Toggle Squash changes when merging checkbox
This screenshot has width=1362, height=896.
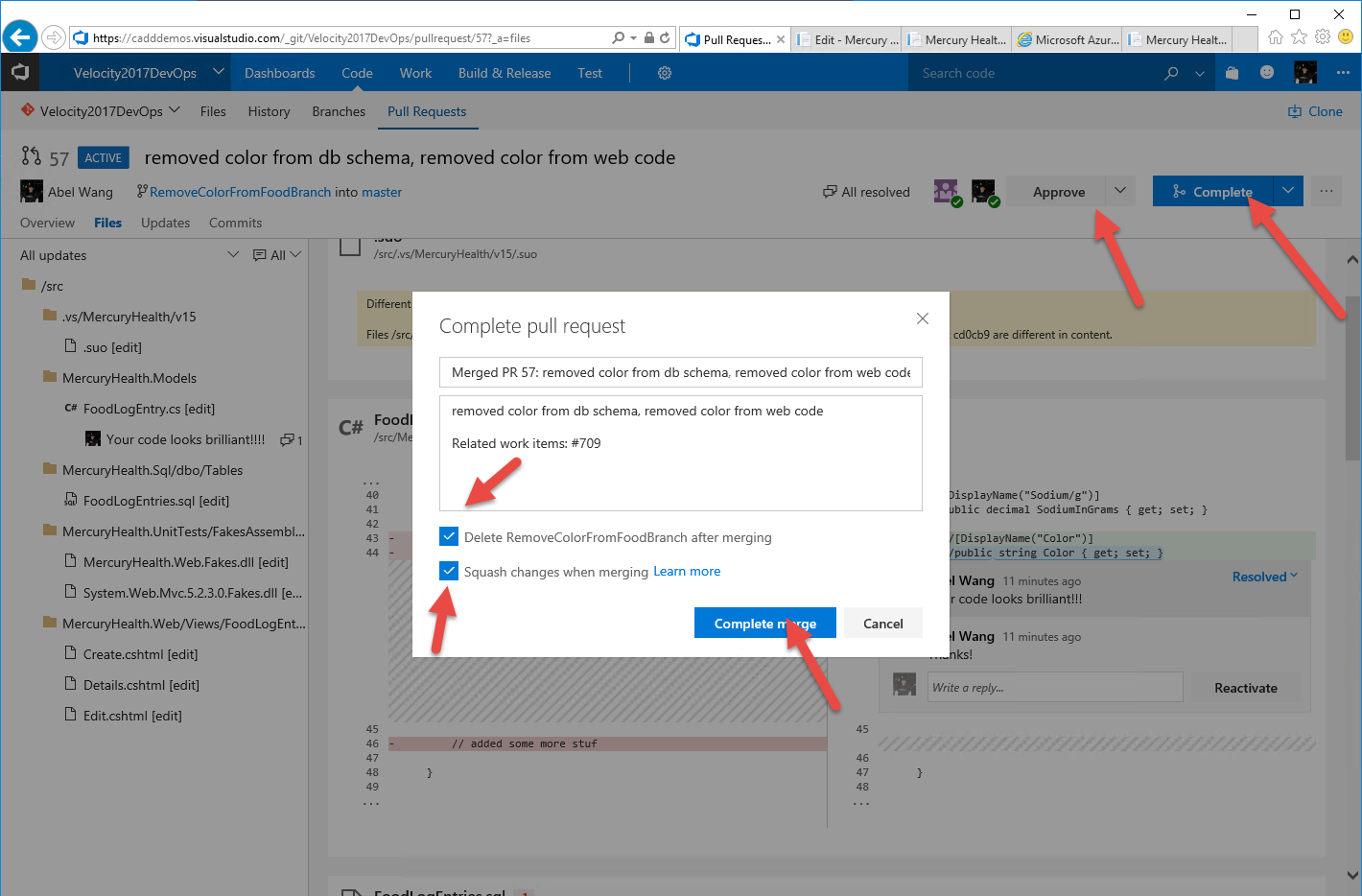pyautogui.click(x=449, y=571)
